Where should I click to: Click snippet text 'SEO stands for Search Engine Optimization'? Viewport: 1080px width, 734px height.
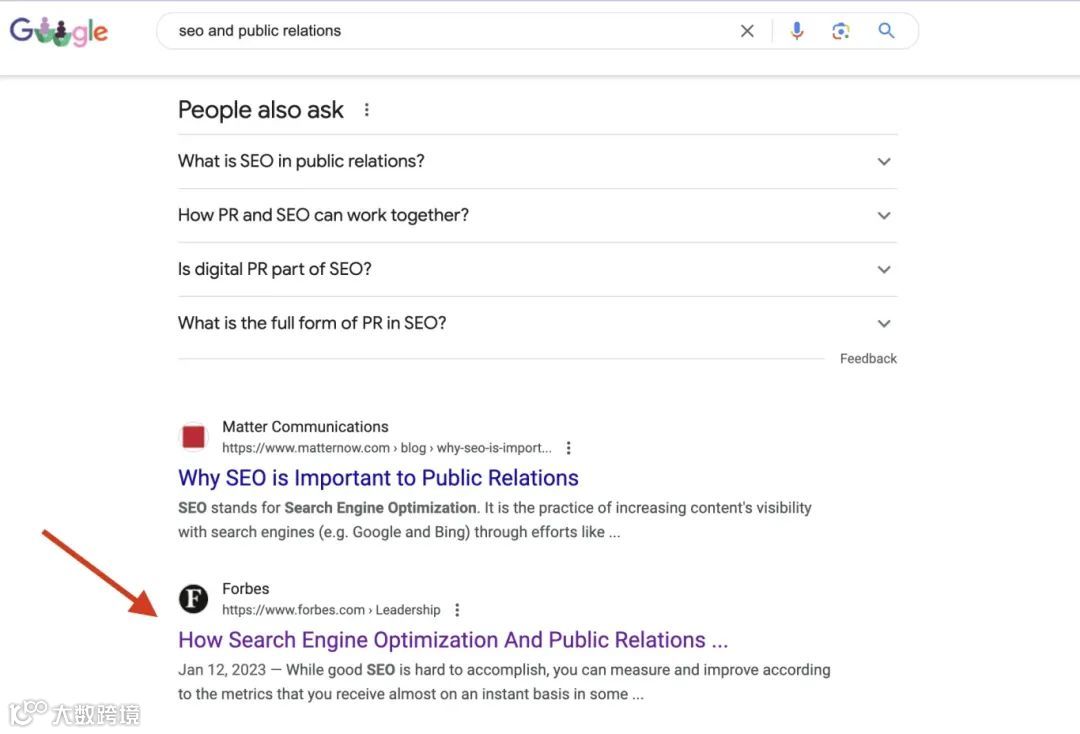(327, 508)
